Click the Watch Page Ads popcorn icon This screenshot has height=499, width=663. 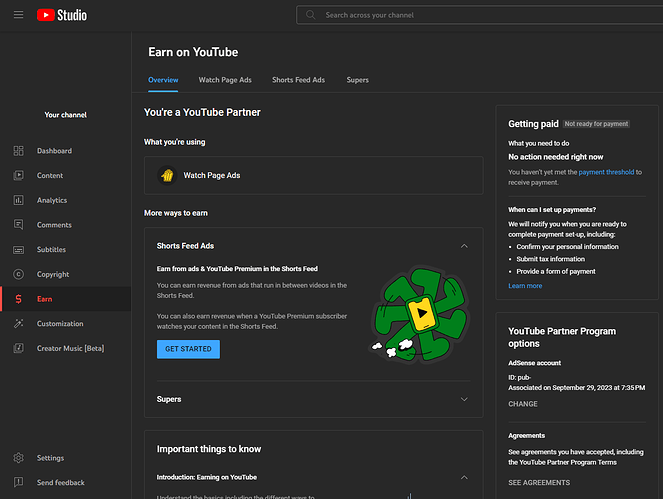click(167, 175)
